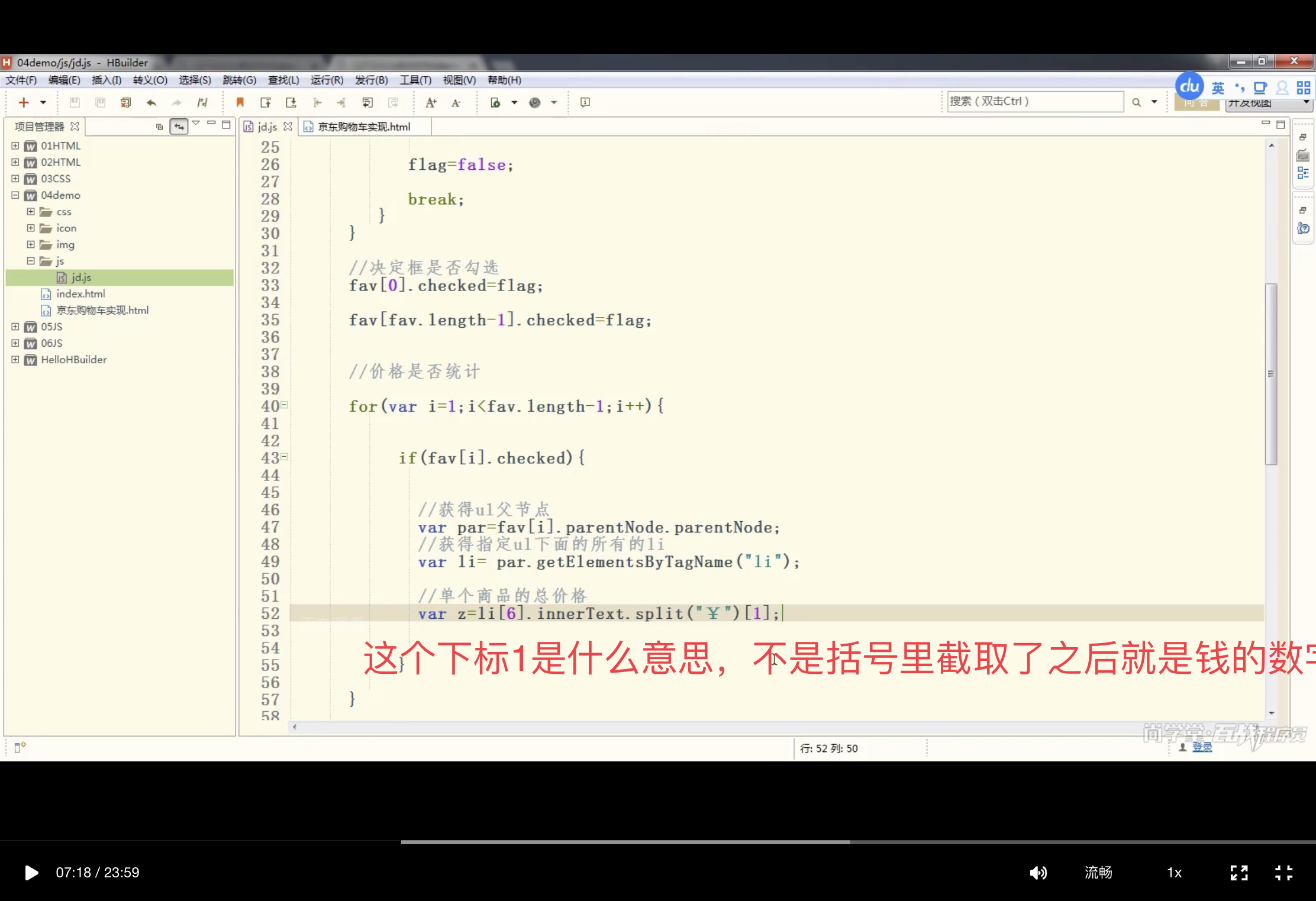Select the HelloHBuilder project
This screenshot has height=901, width=1316.
73,359
